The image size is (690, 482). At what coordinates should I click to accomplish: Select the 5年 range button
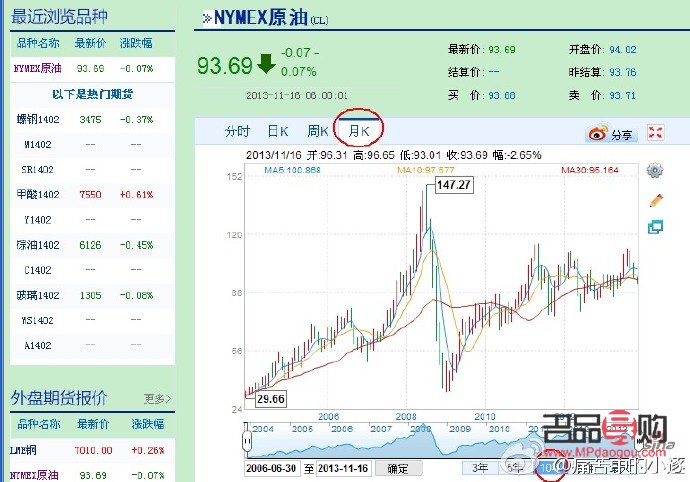(516, 468)
